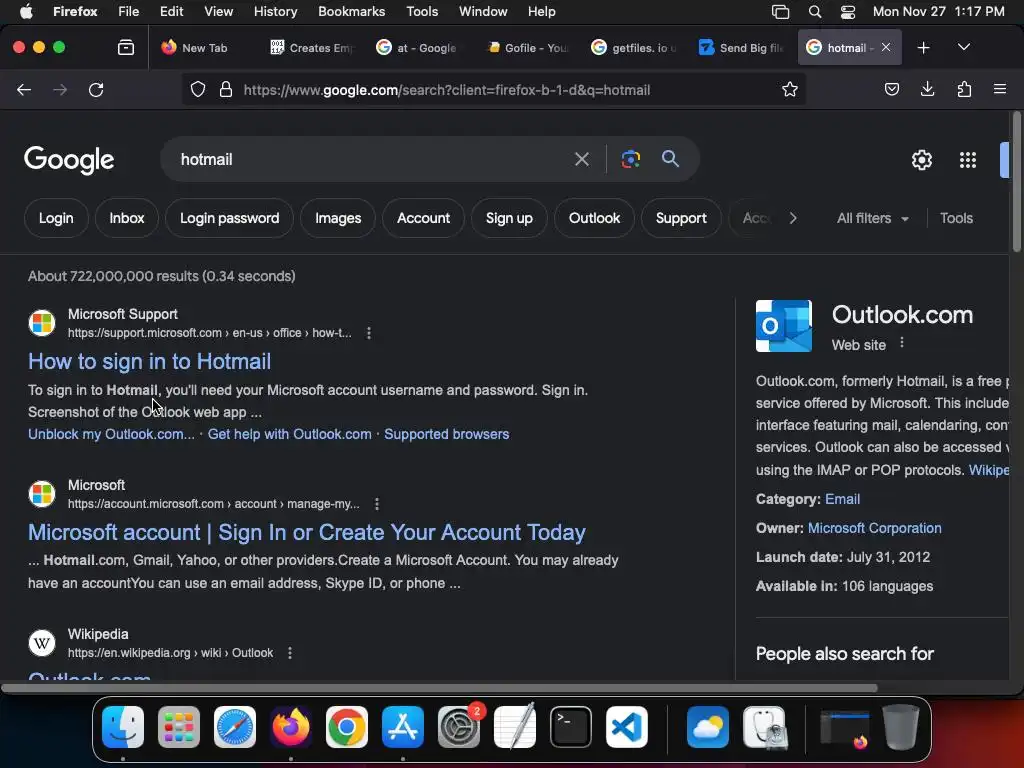This screenshot has width=1024, height=768.
Task: Open Supported browsers sublink
Action: [x=446, y=434]
